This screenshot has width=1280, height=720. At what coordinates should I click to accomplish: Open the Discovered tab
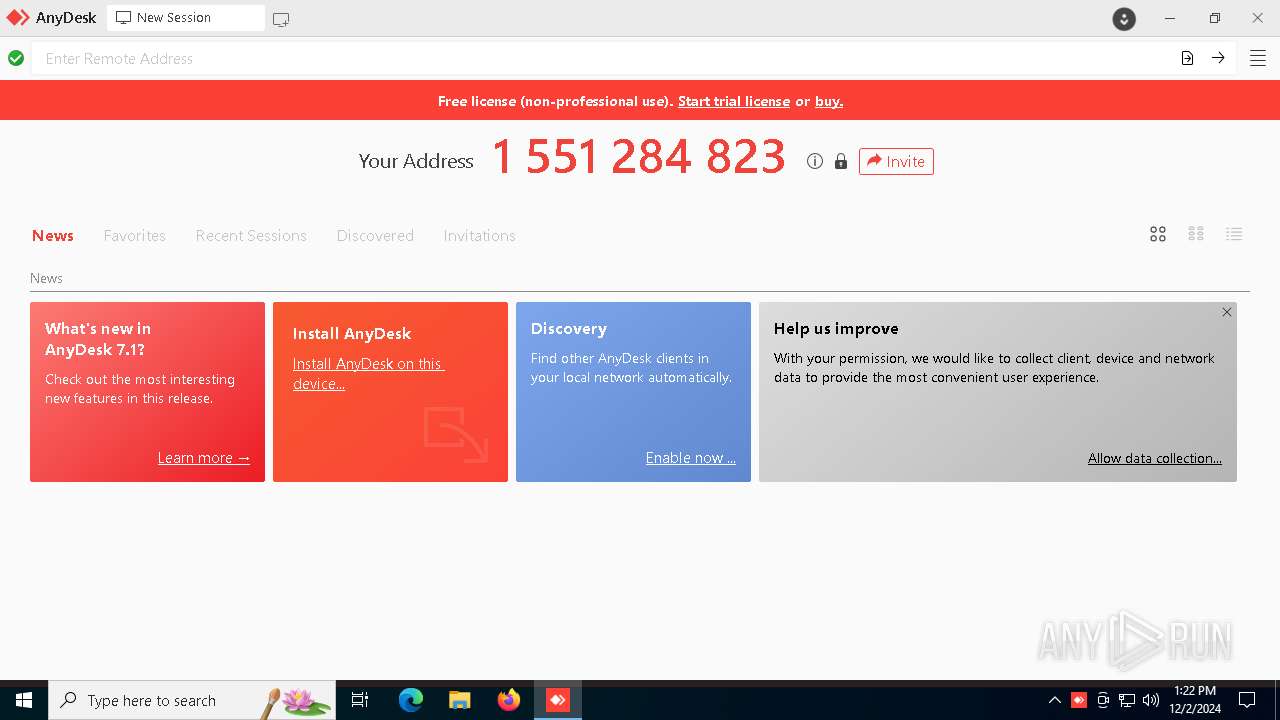375,236
